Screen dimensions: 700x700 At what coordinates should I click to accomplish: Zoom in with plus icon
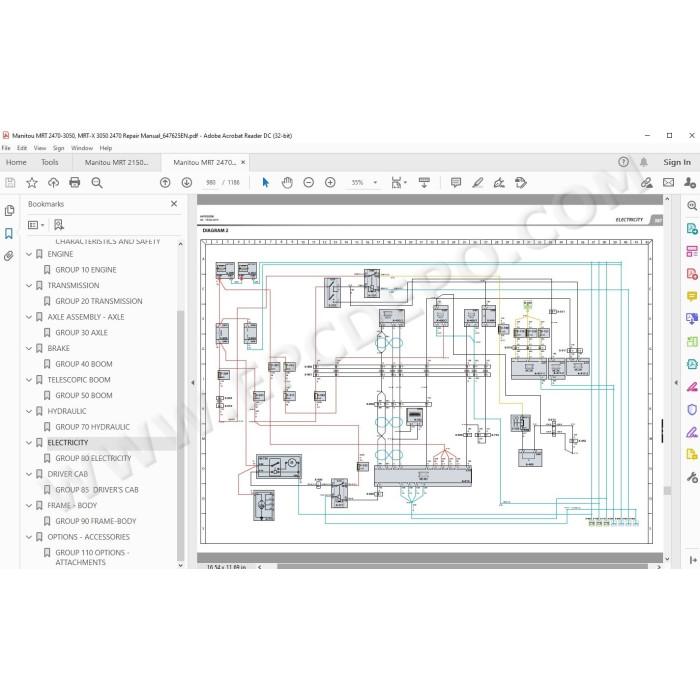(x=330, y=183)
